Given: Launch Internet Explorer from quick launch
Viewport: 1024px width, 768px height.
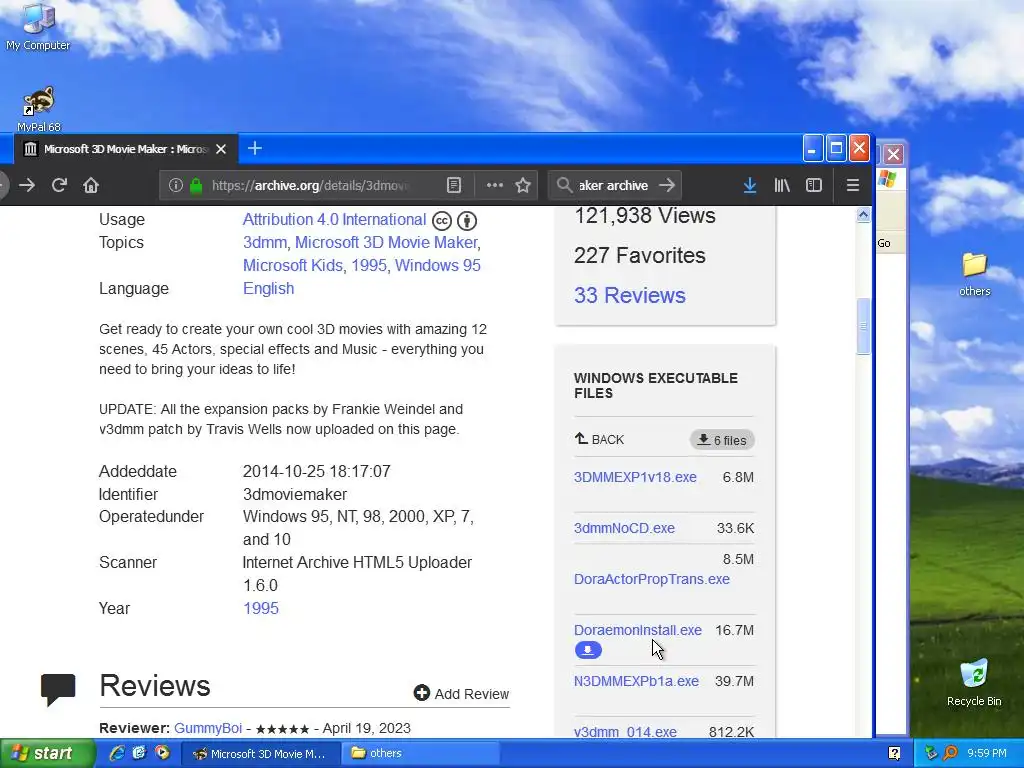Looking at the screenshot, I should point(117,753).
